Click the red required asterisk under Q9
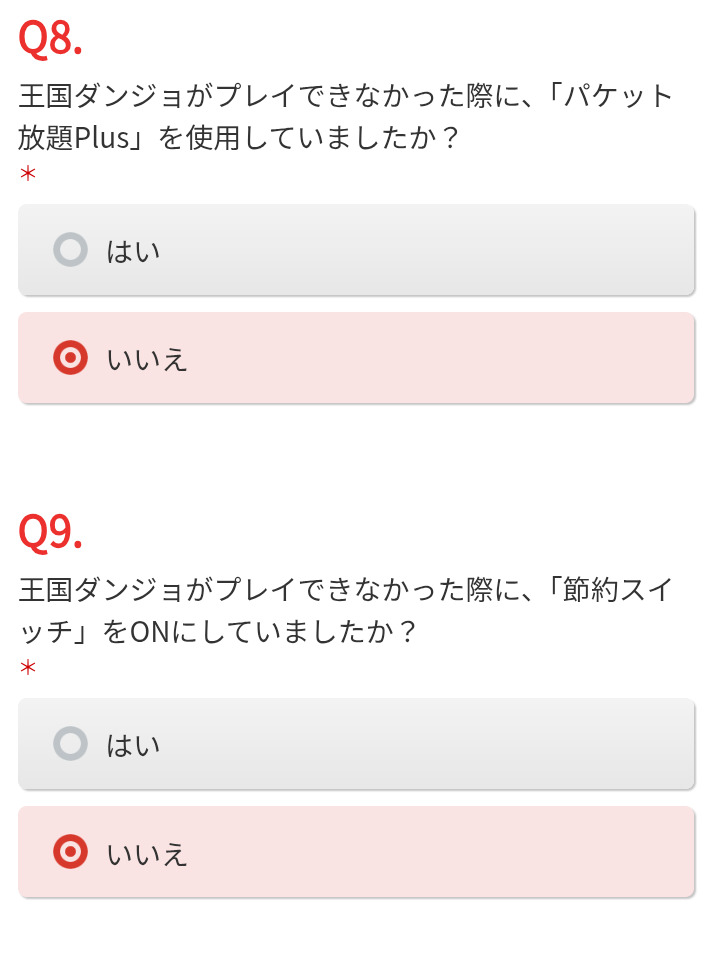The width and height of the screenshot is (720, 962). coord(28,667)
